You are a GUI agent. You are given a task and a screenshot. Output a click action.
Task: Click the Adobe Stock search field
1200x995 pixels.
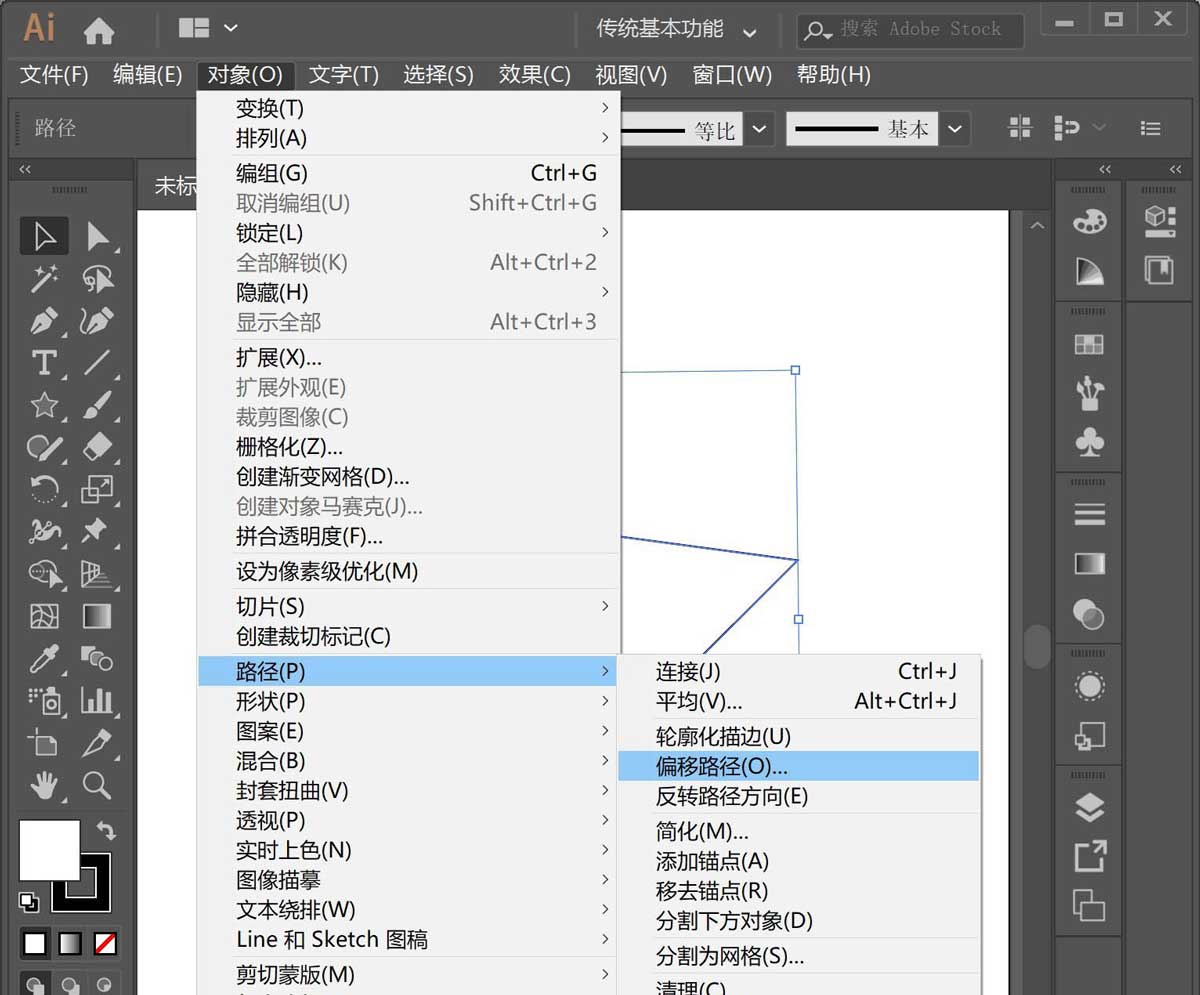point(910,30)
